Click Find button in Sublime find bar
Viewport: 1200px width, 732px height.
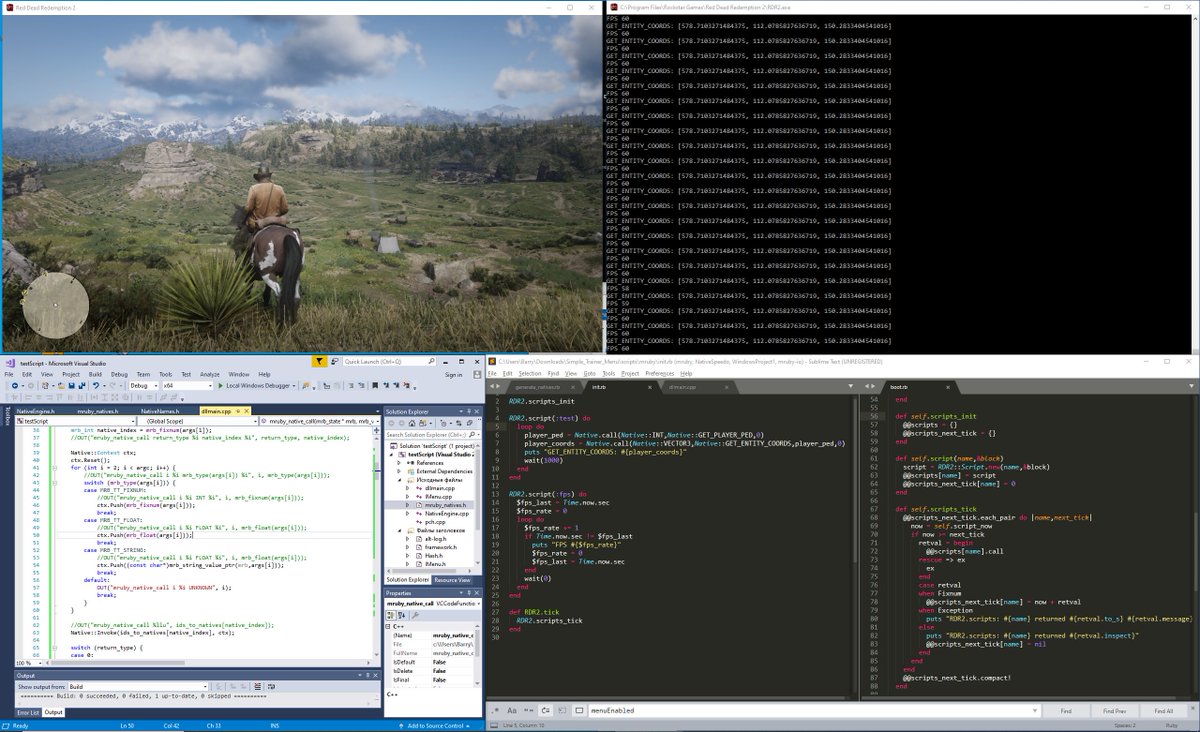click(x=1066, y=711)
